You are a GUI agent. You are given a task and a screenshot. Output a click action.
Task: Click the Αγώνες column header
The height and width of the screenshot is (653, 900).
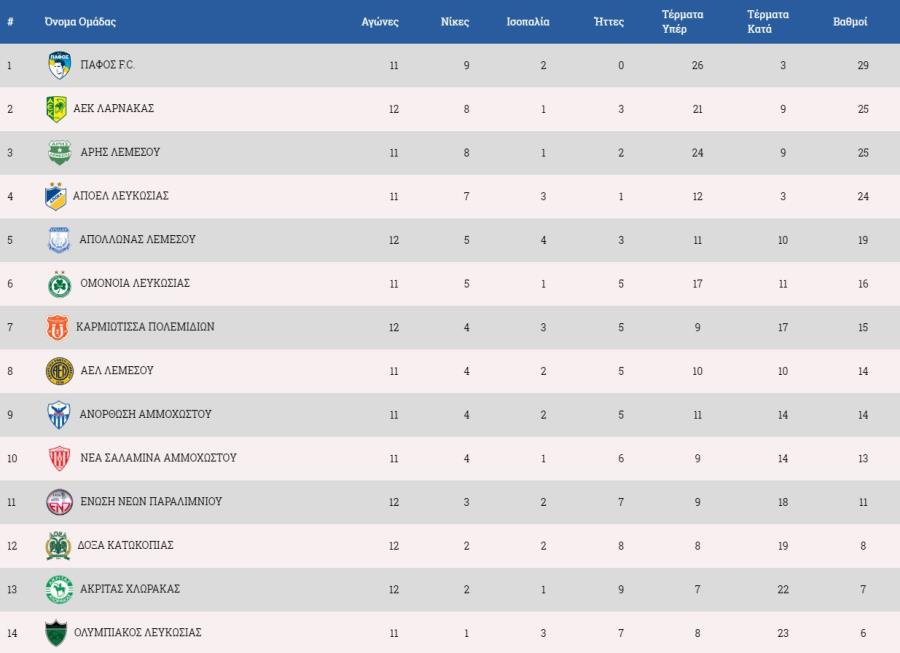(380, 22)
